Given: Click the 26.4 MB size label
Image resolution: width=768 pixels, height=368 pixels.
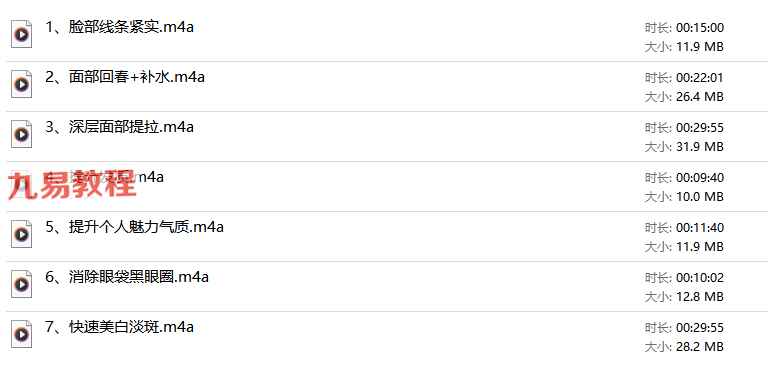Looking at the screenshot, I should tap(699, 97).
